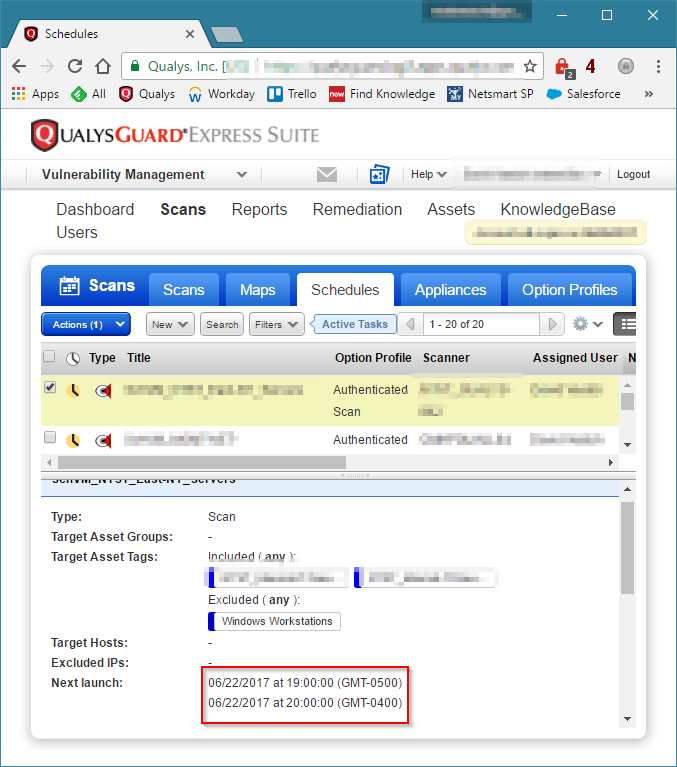Open the Actions (1) dropdown
This screenshot has width=677, height=767.
pos(86,324)
